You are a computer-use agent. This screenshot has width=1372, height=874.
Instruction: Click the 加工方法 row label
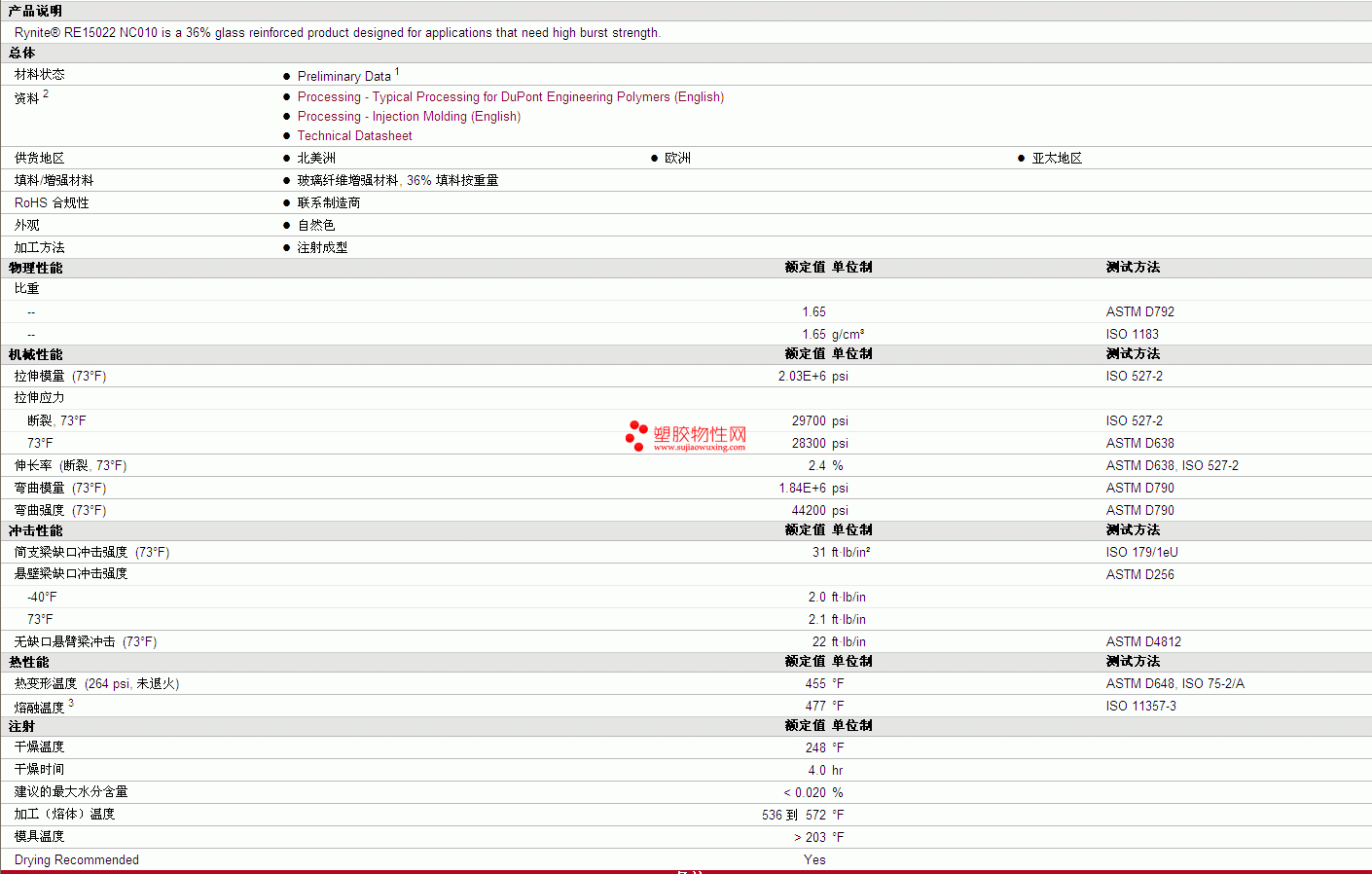click(x=40, y=247)
